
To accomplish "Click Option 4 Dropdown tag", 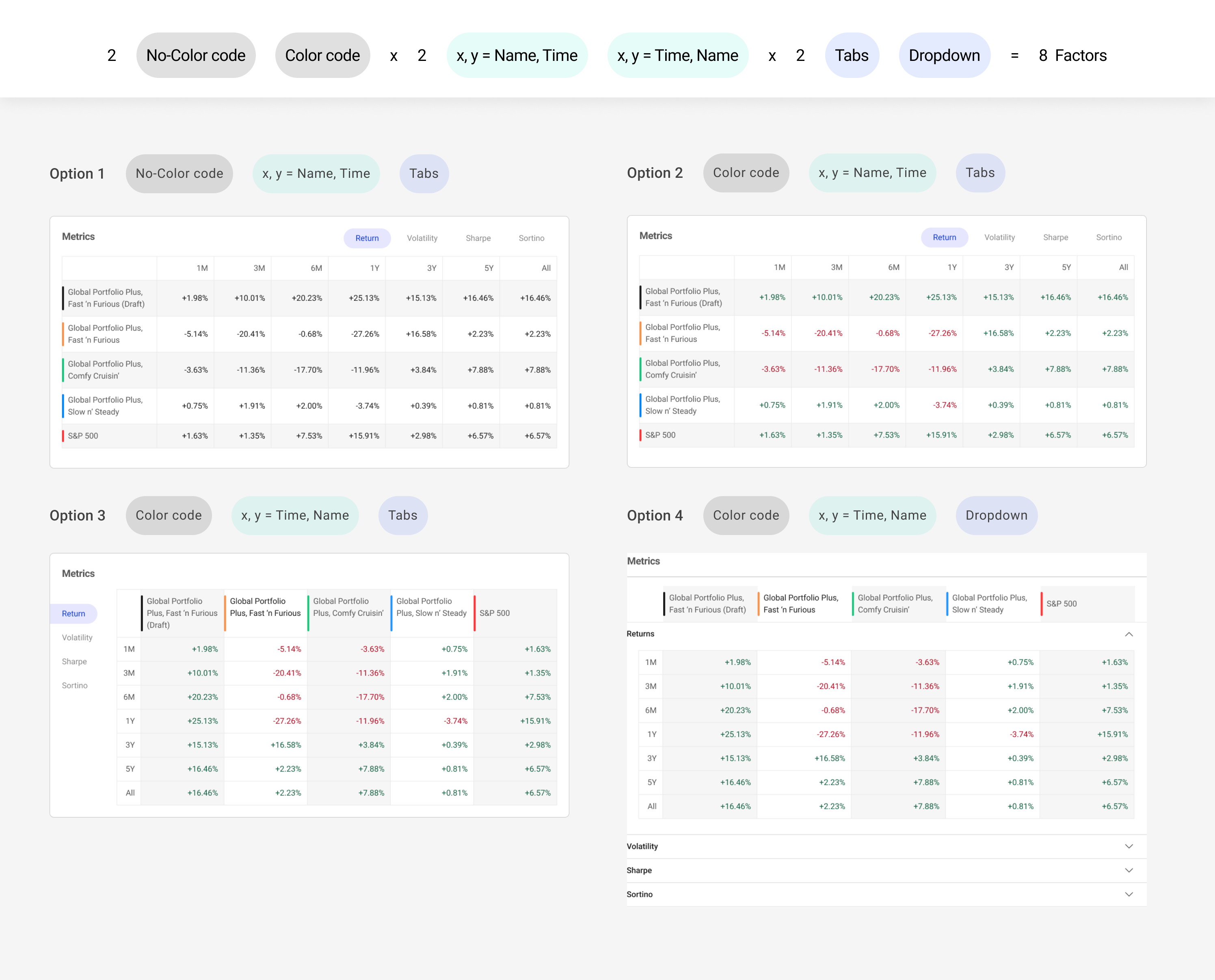I will coord(996,516).
